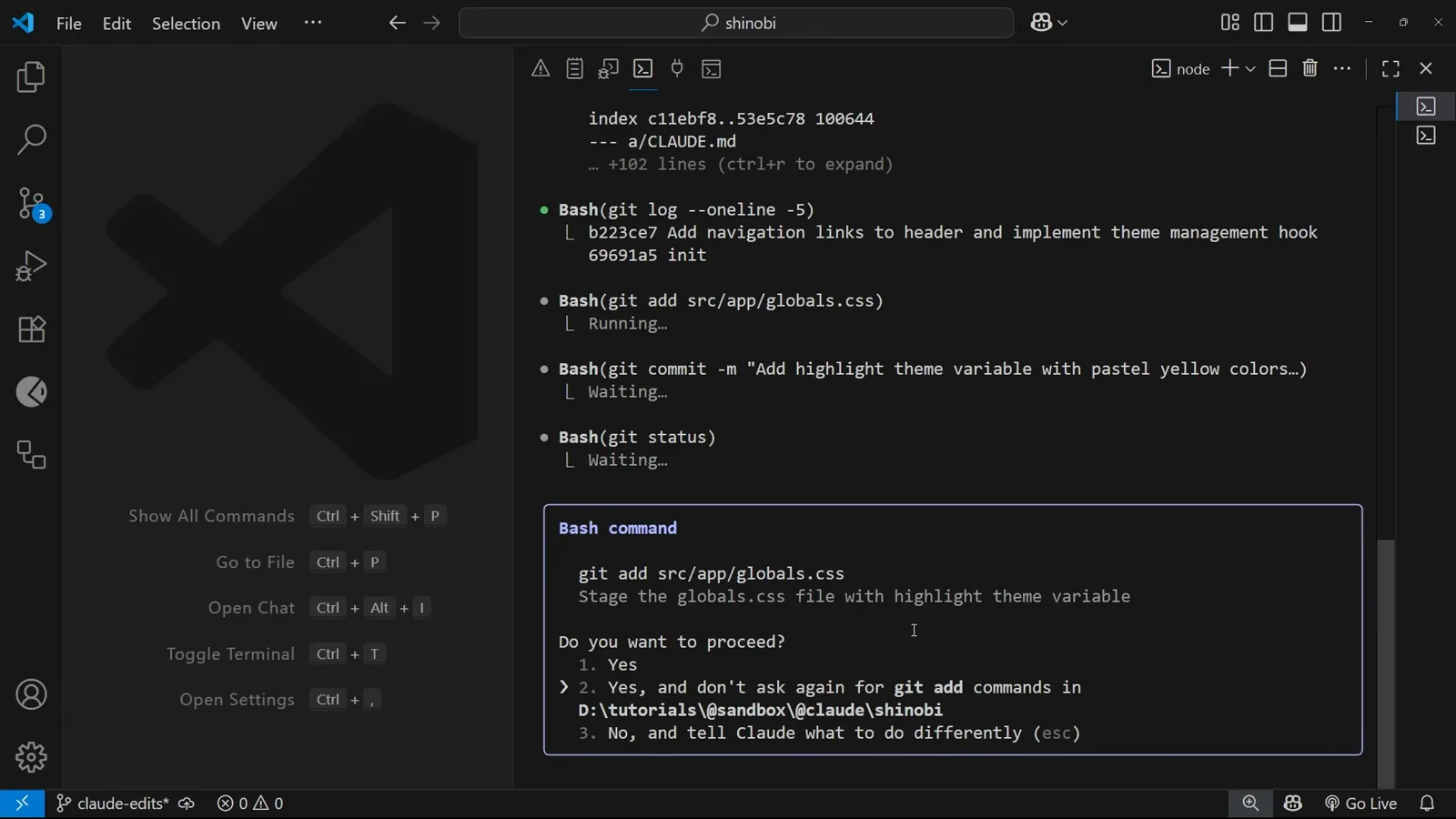Customize layout from title bar
This screenshot has width=1456, height=819.
coord(1230,23)
